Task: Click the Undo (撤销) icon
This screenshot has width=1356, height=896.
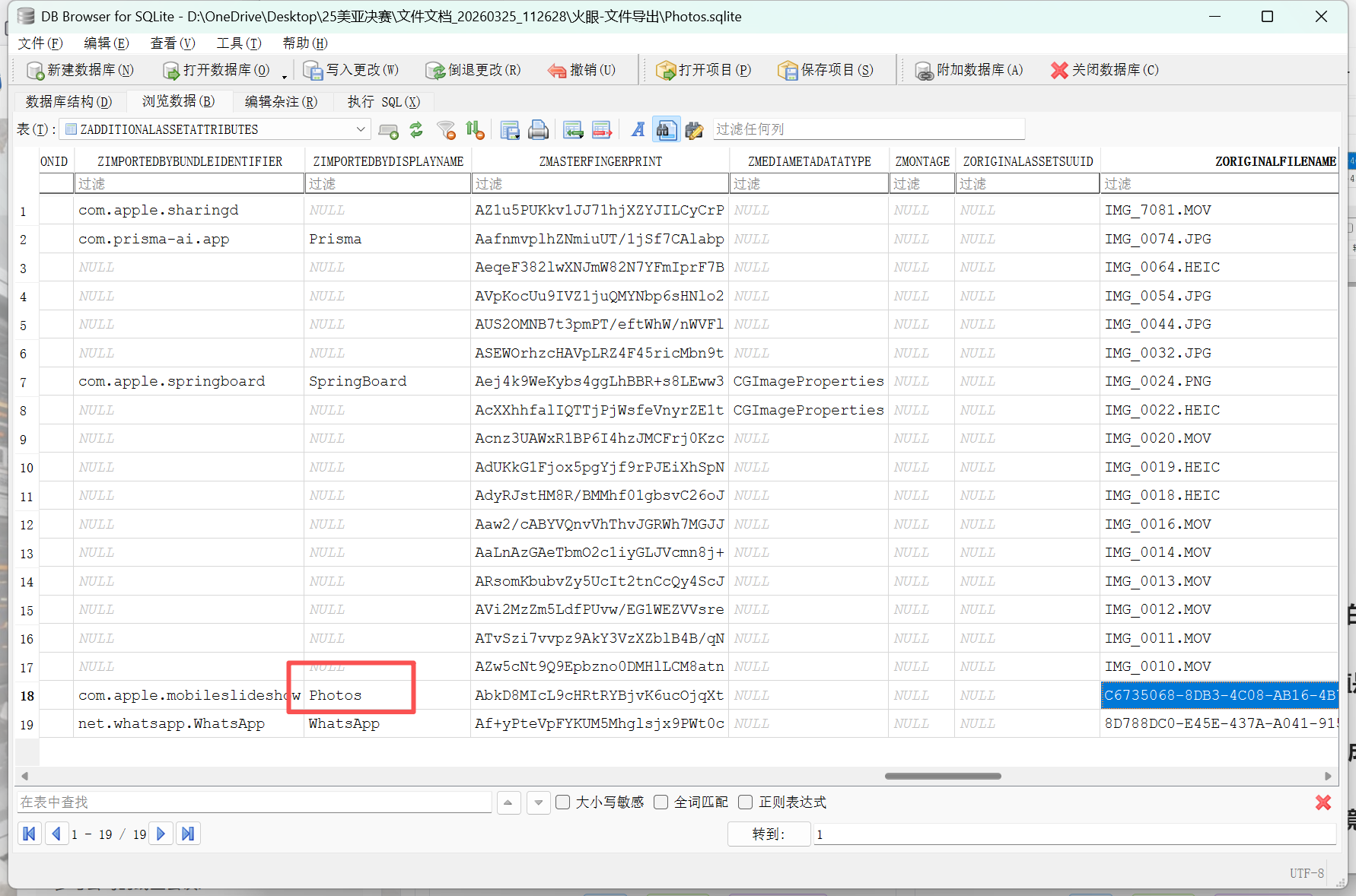Action: click(557, 71)
